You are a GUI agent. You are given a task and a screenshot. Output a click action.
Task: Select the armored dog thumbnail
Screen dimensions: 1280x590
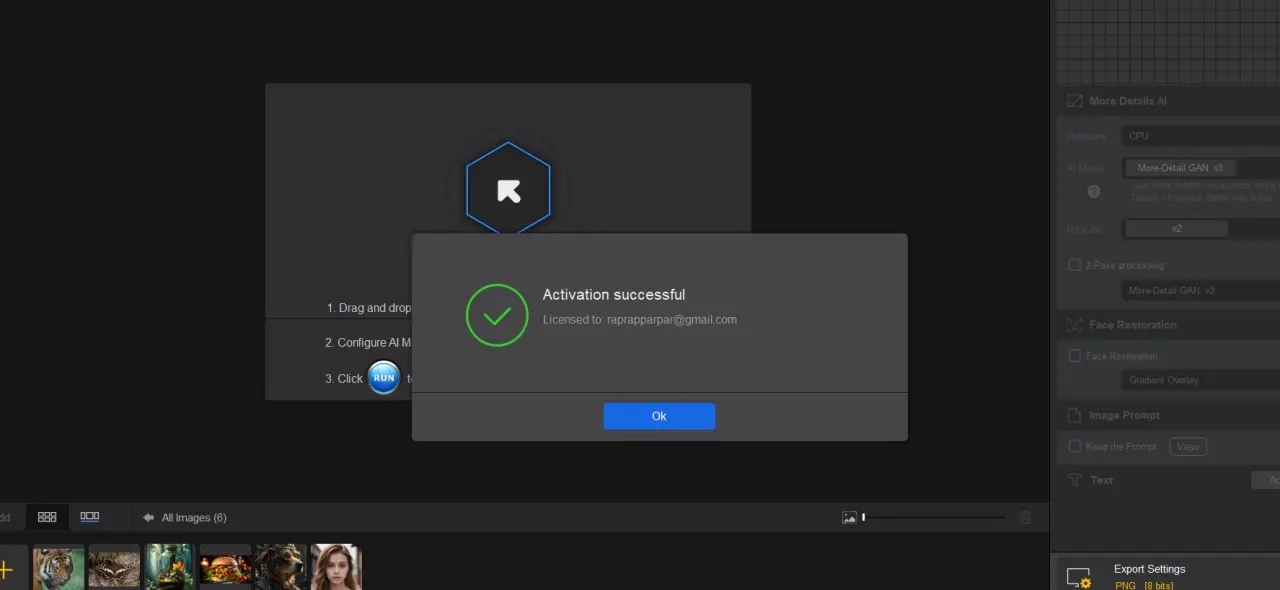tap(280, 567)
